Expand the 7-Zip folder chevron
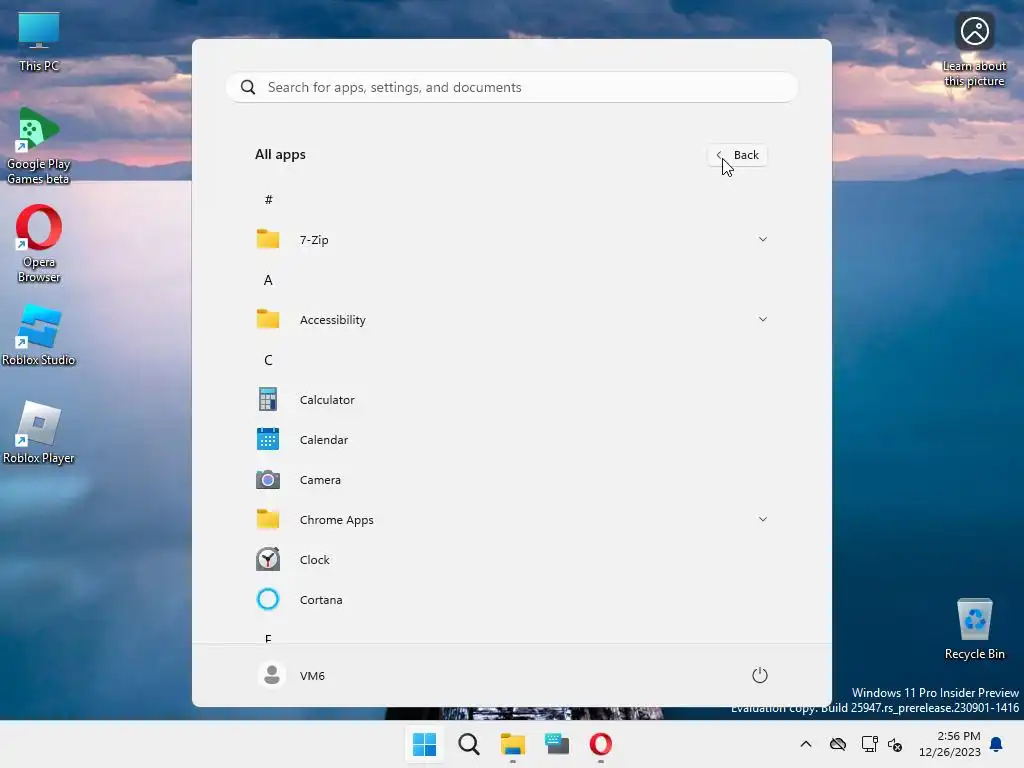The height and width of the screenshot is (768, 1024). [x=763, y=239]
